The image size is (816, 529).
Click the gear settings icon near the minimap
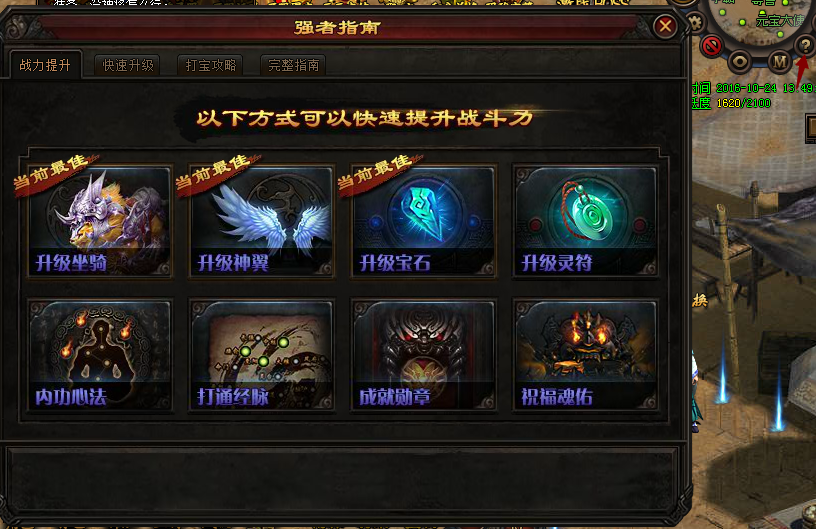pyautogui.click(x=695, y=22)
